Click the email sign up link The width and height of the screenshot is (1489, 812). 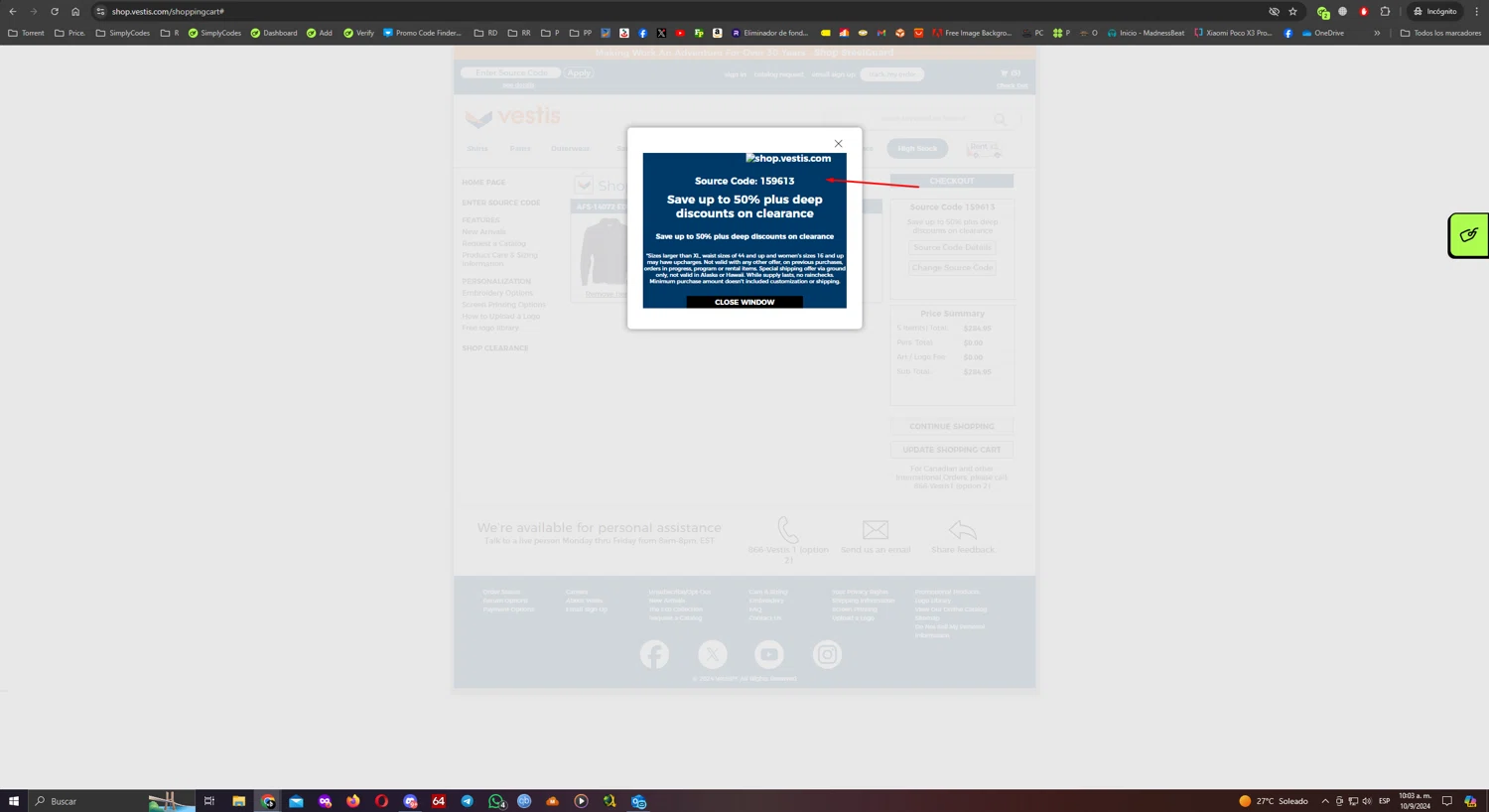click(x=834, y=74)
